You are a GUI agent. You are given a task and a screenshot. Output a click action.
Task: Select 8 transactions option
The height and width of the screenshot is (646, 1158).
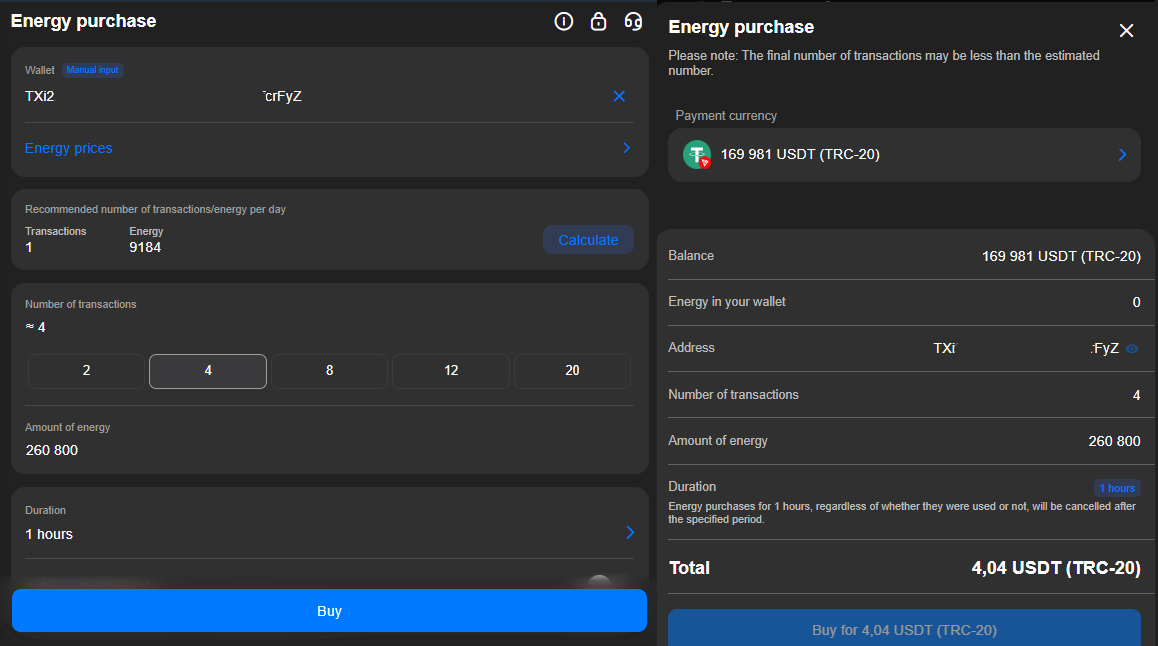[329, 371]
